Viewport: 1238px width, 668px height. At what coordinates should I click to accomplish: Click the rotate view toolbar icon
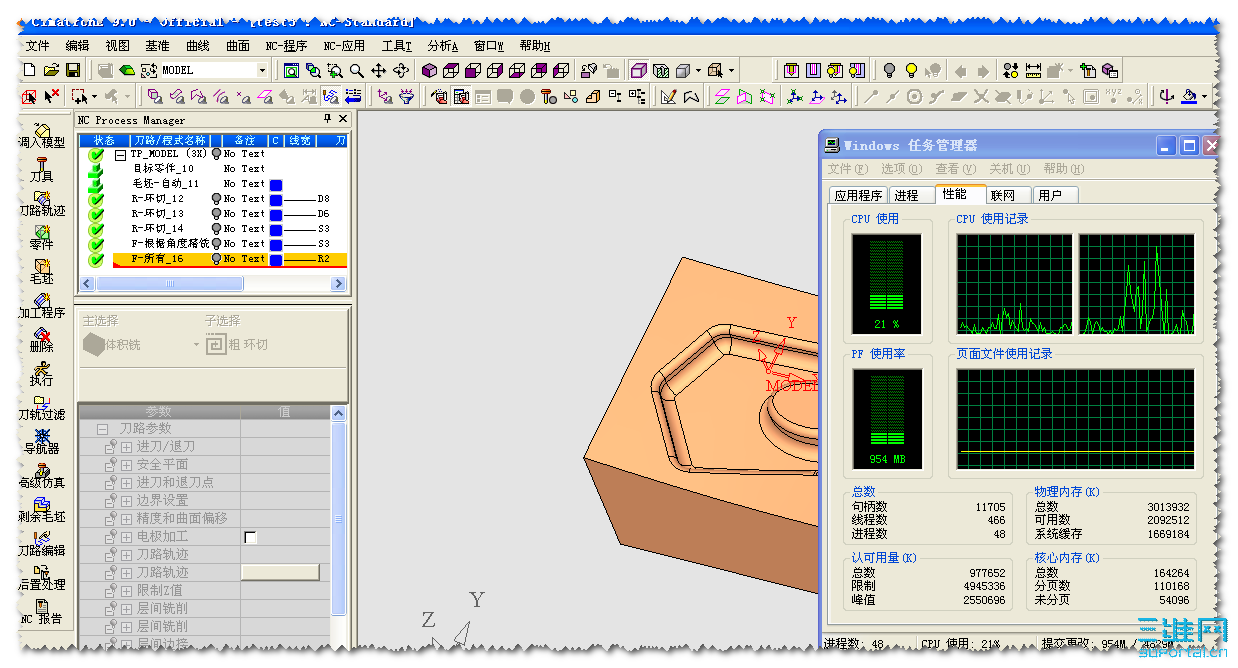[x=401, y=70]
